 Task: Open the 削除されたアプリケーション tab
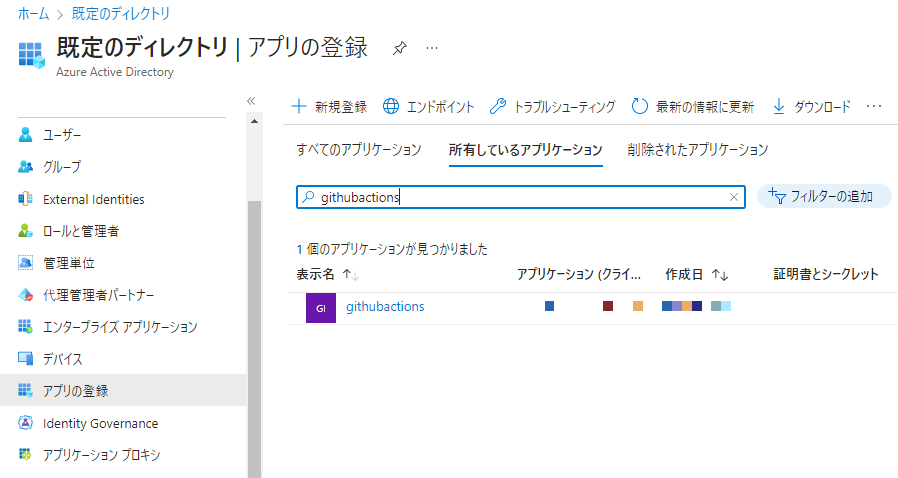click(x=698, y=150)
